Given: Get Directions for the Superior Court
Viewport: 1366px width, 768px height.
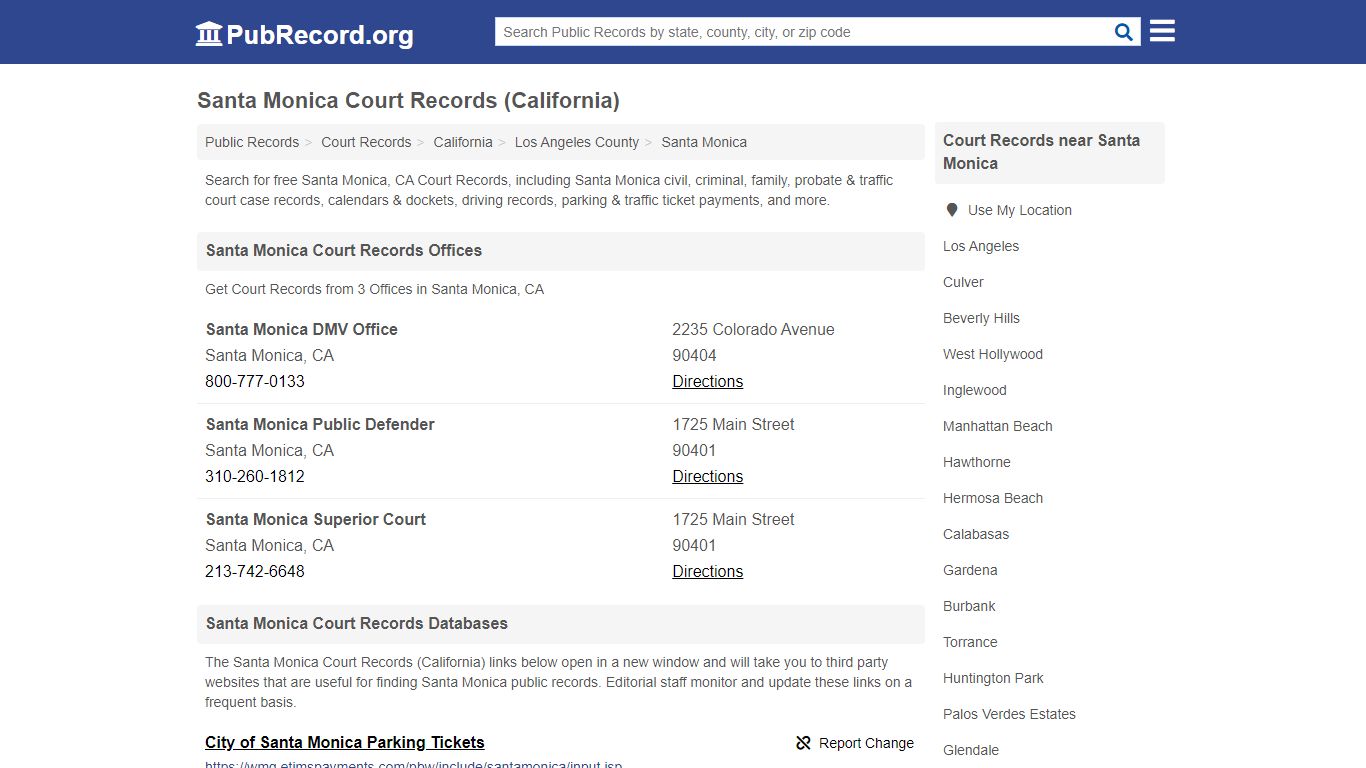Looking at the screenshot, I should [x=708, y=571].
